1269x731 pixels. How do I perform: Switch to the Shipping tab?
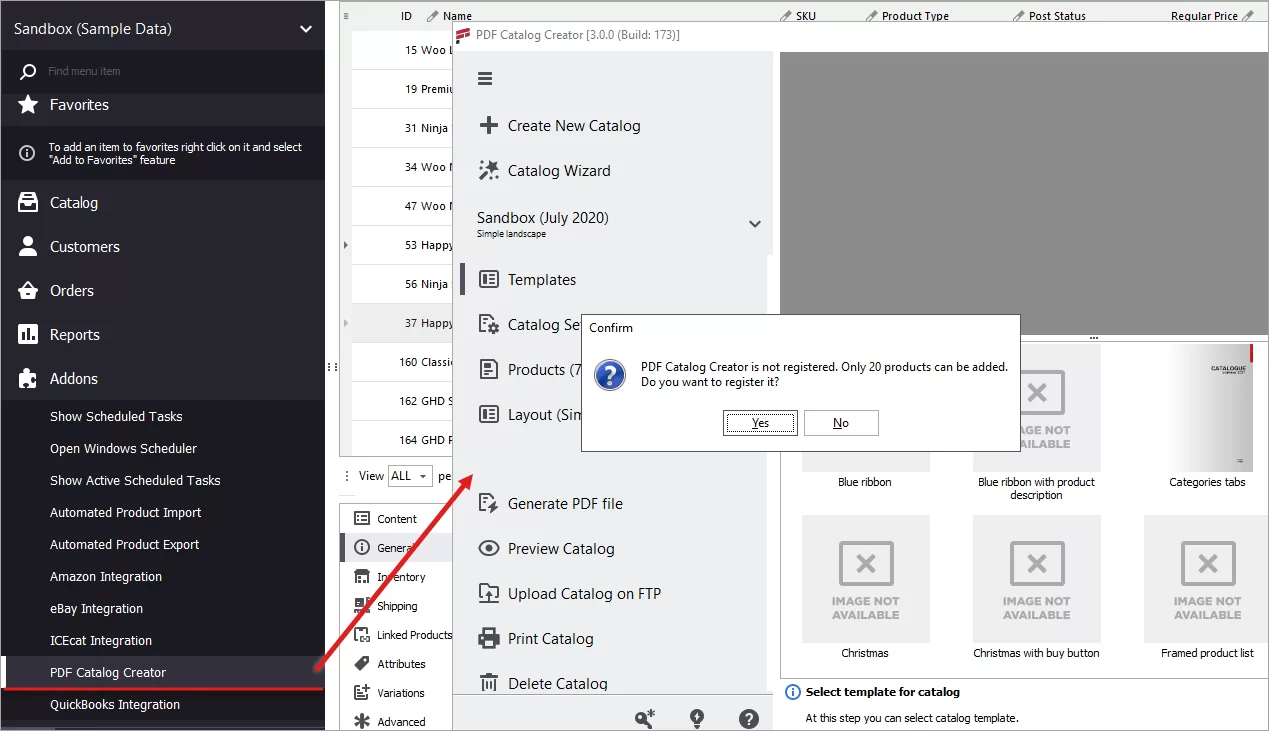[396, 605]
